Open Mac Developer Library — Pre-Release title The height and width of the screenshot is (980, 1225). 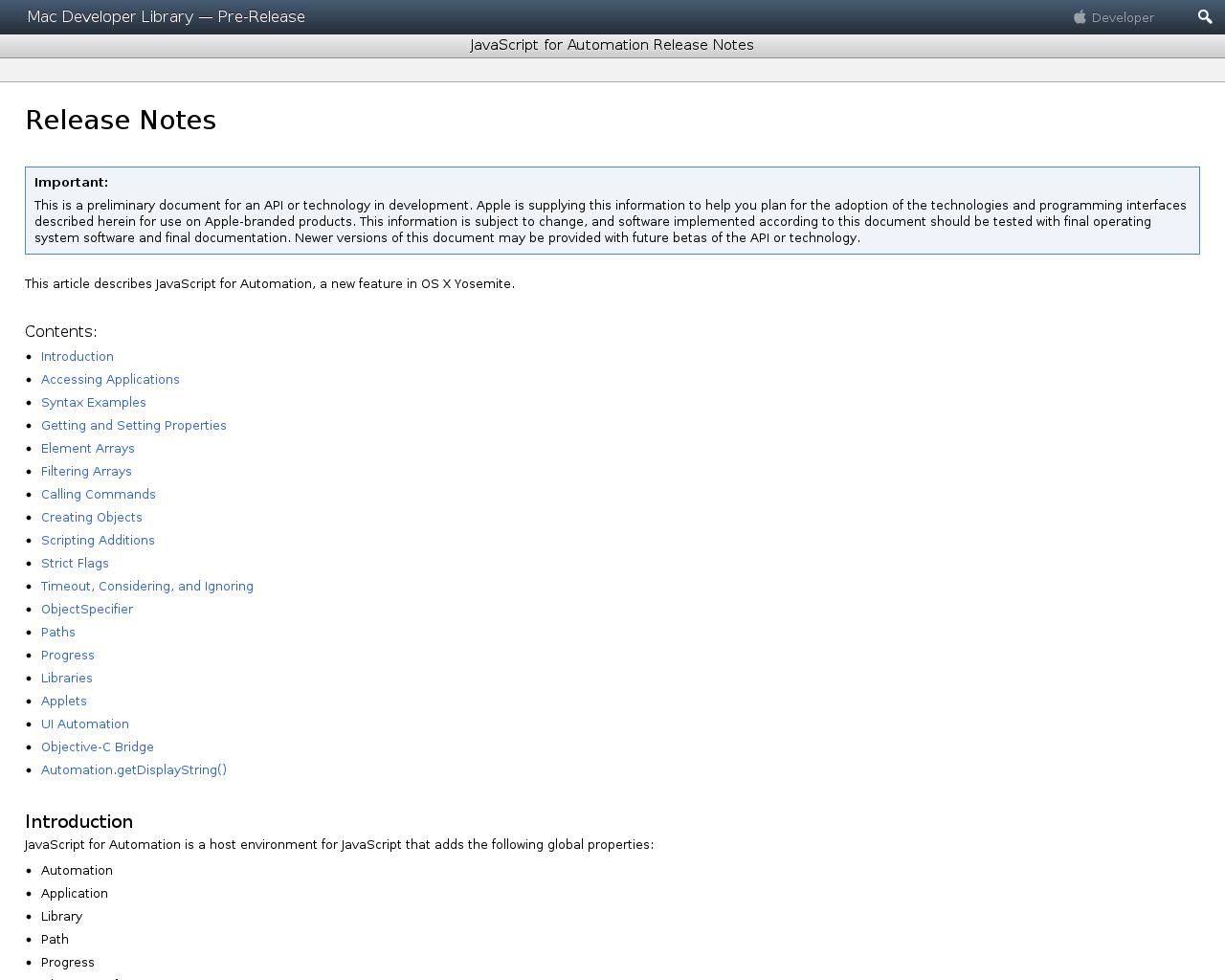click(167, 17)
